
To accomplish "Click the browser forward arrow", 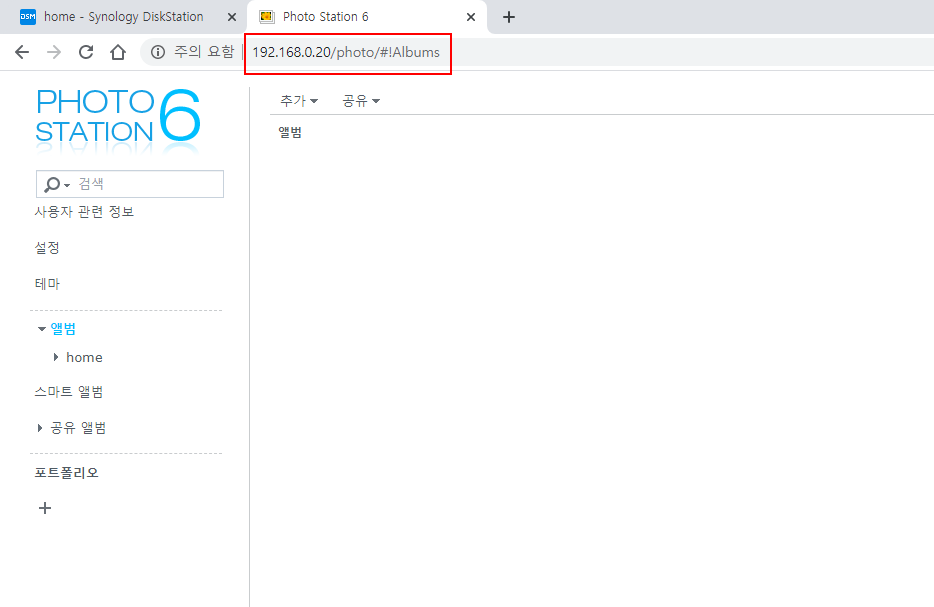I will 54,52.
